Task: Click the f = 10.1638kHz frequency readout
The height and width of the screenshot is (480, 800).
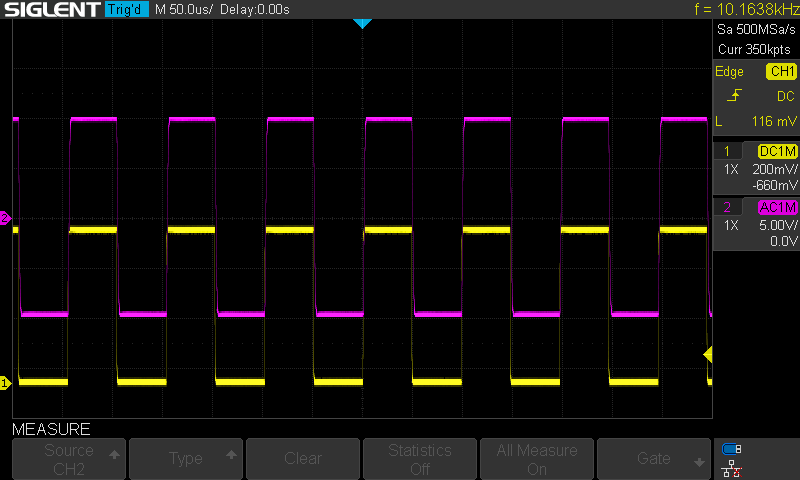Action: click(x=747, y=9)
